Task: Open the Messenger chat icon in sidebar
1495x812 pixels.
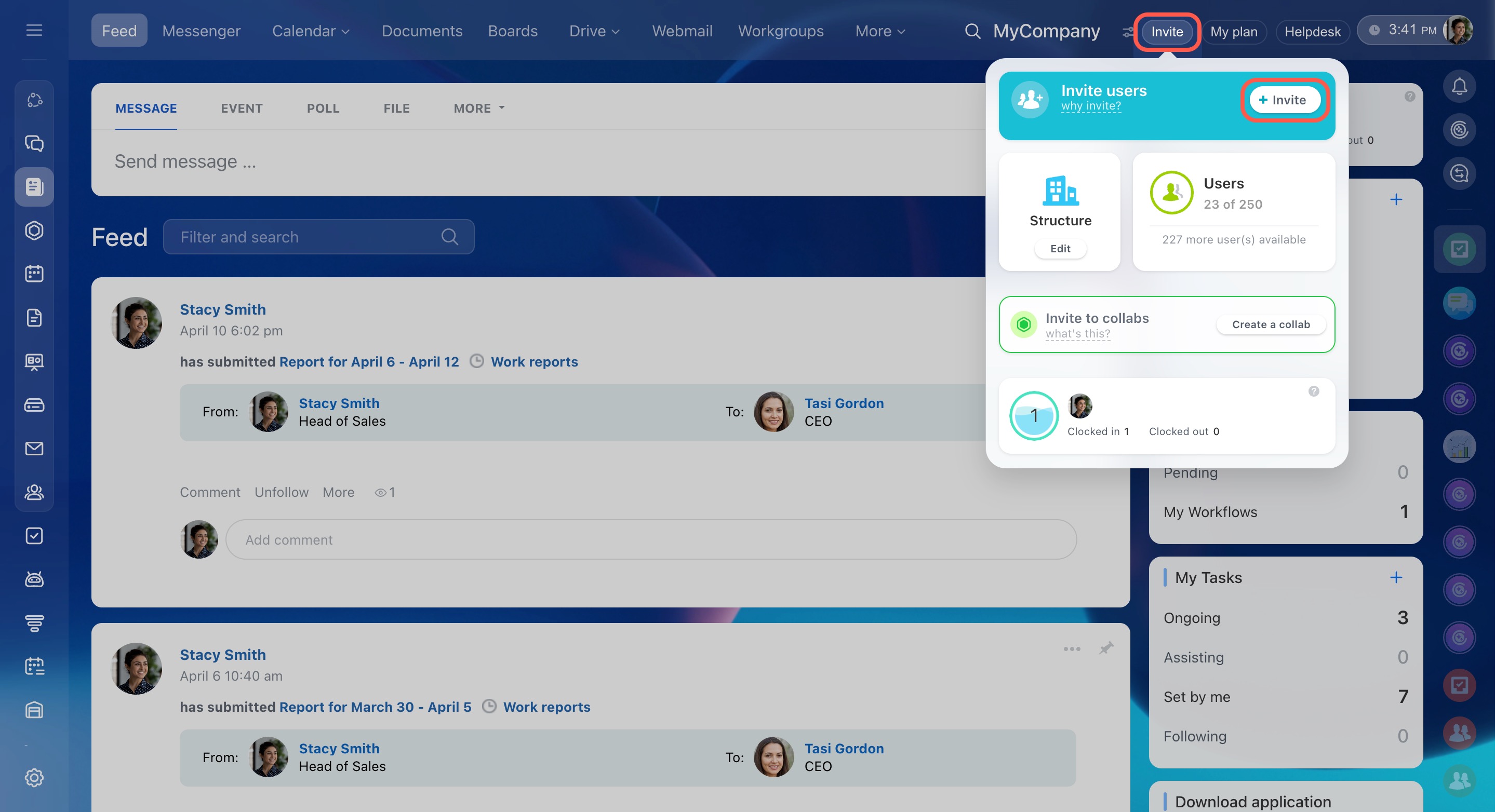Action: (34, 143)
